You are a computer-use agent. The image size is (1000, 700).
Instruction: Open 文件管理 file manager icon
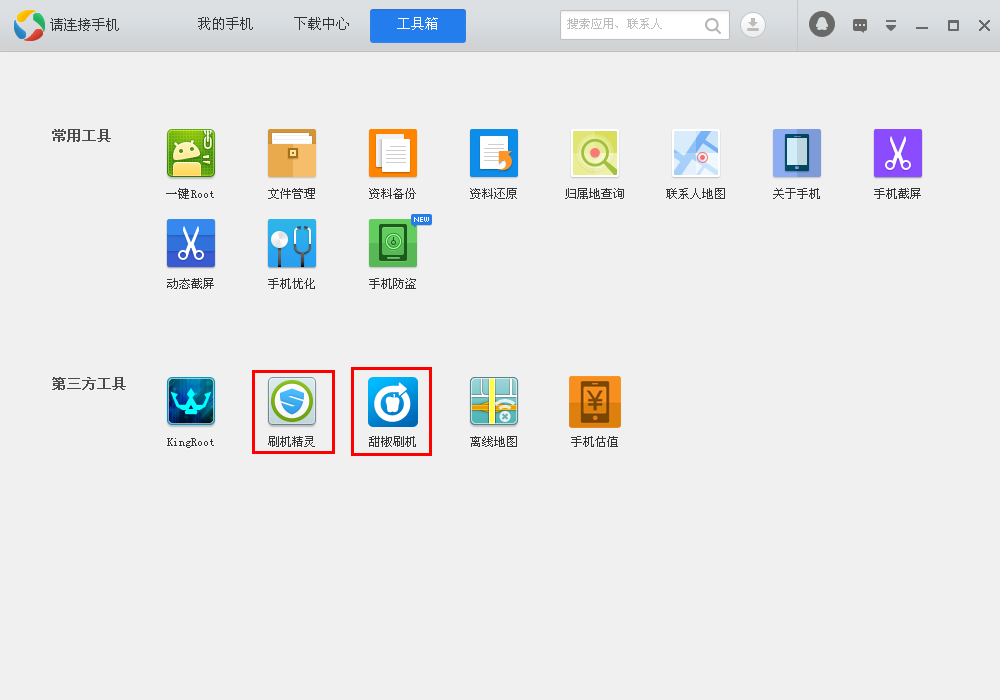click(291, 153)
